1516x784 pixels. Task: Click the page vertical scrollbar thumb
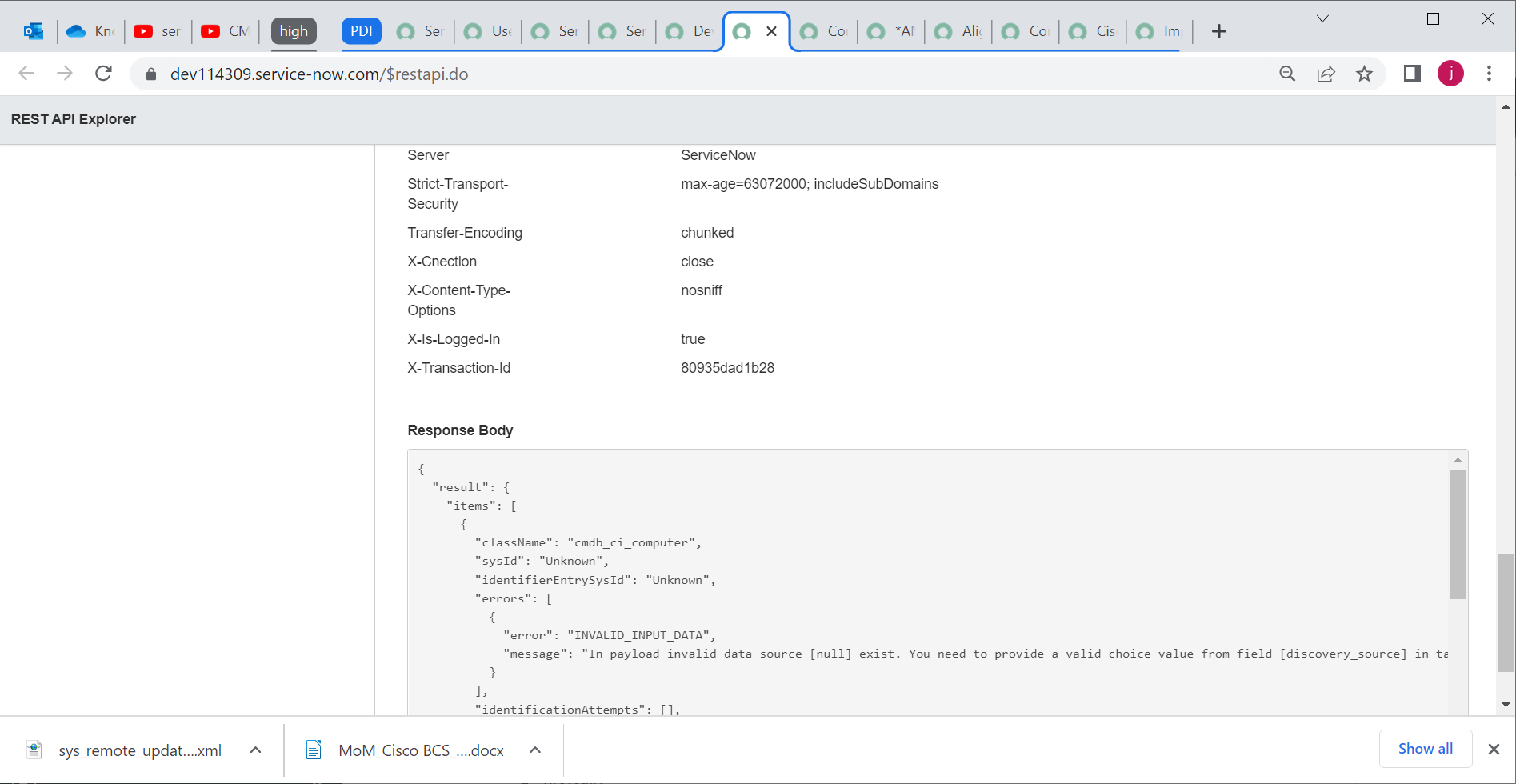pyautogui.click(x=1506, y=613)
